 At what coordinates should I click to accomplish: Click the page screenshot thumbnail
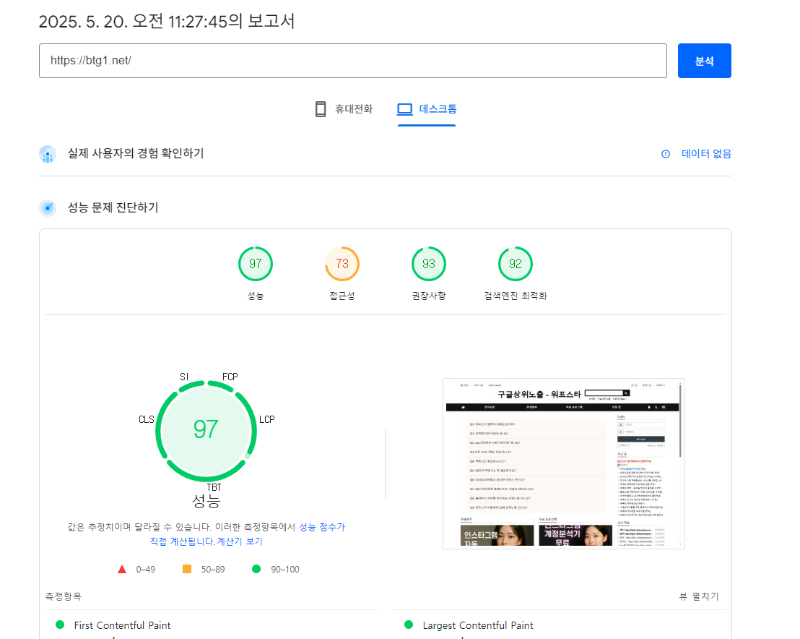(563, 463)
